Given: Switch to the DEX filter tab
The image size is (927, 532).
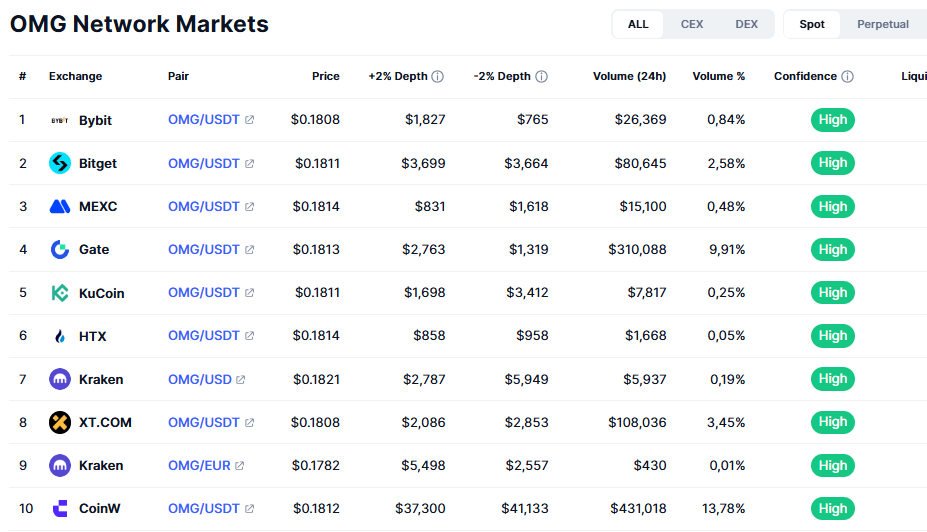Looking at the screenshot, I should click(746, 24).
